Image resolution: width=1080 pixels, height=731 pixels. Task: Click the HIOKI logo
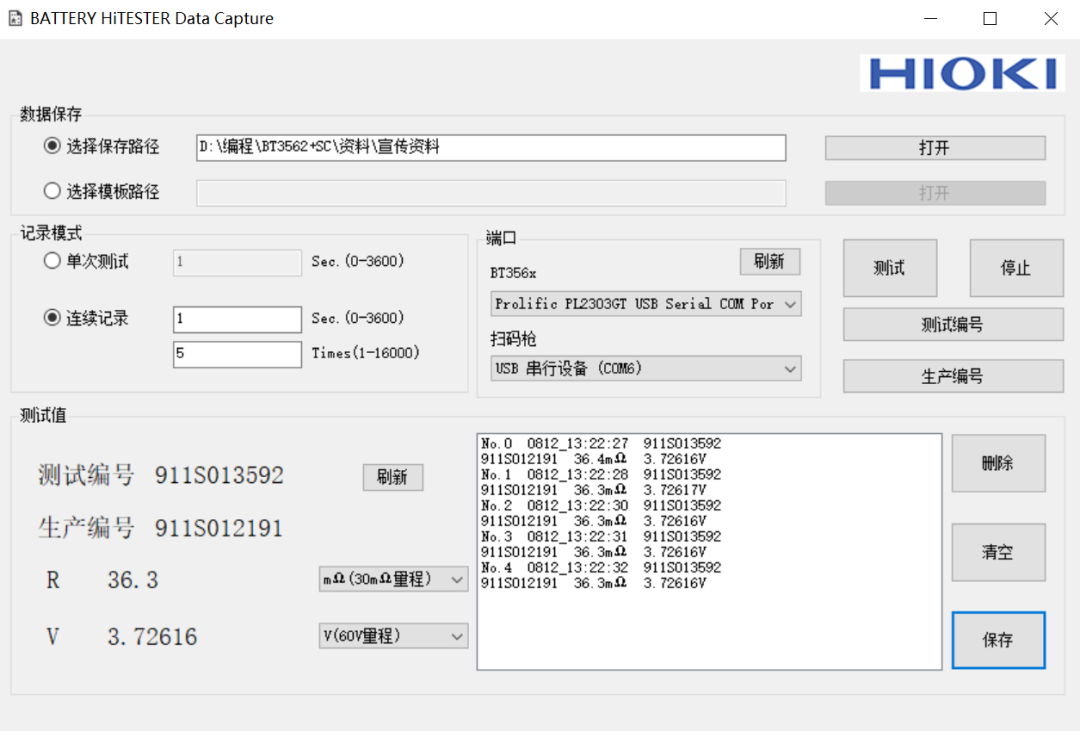(962, 74)
